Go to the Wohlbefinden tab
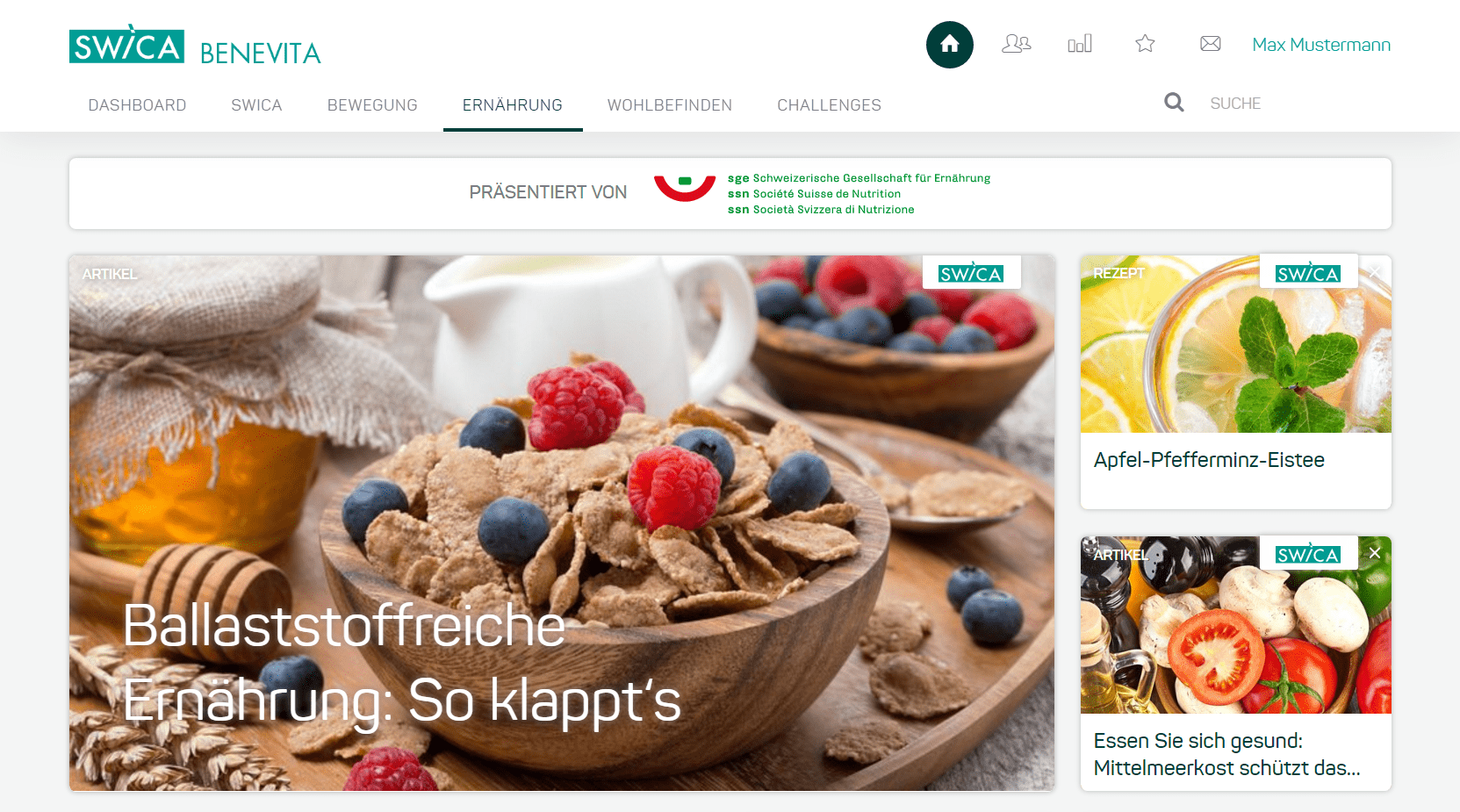Viewport: 1460px width, 812px height. (670, 105)
